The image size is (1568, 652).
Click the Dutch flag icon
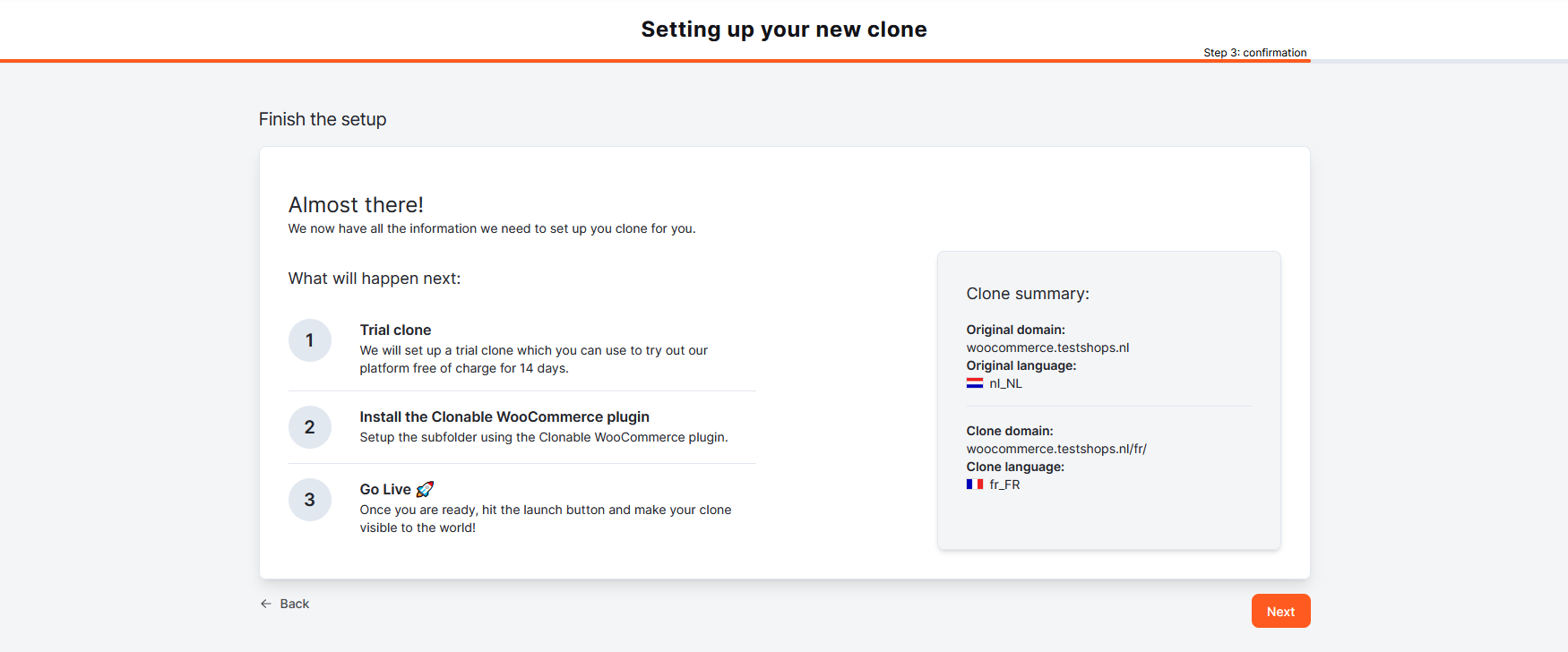(x=975, y=383)
